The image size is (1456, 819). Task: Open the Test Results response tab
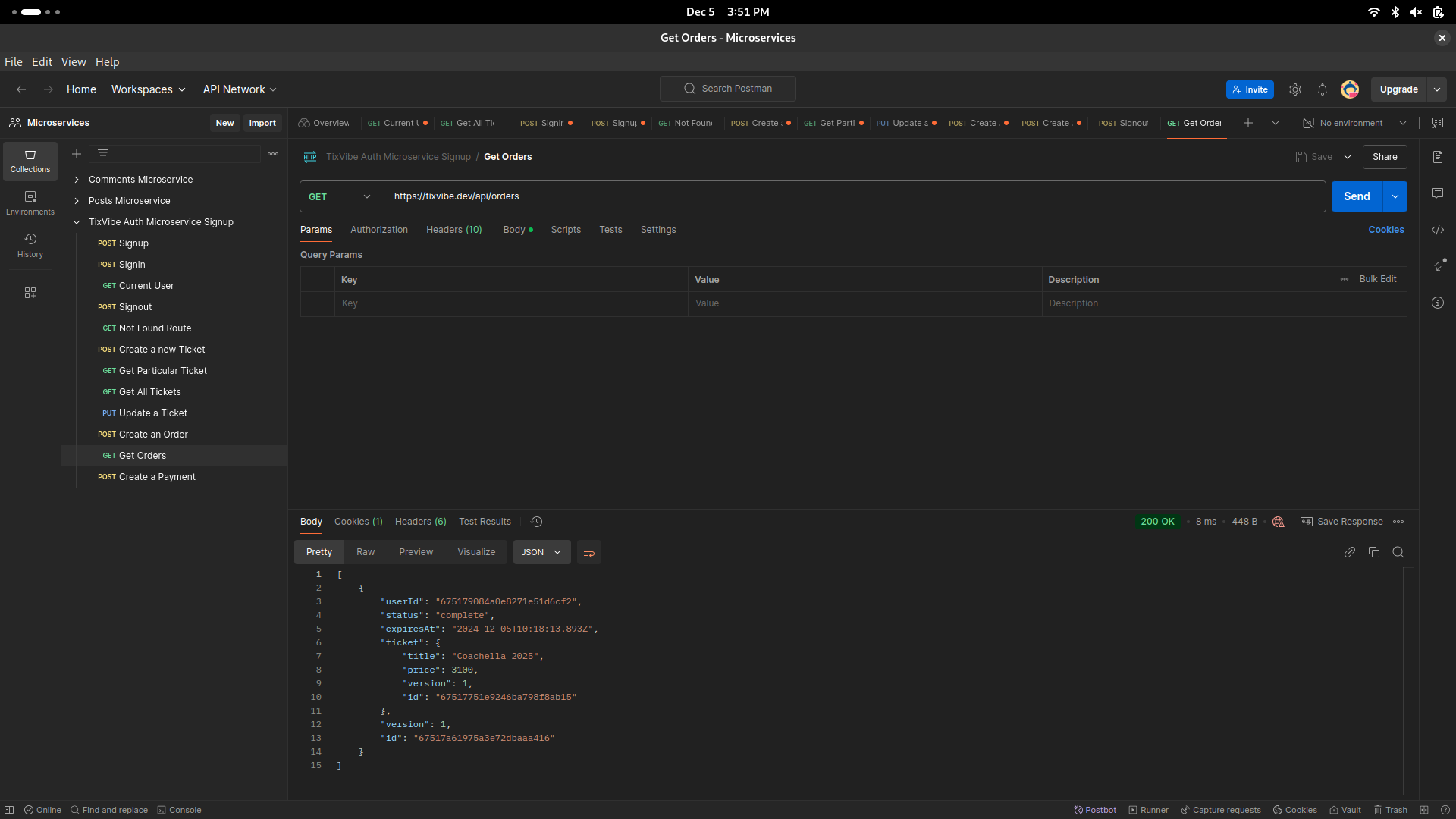(485, 522)
